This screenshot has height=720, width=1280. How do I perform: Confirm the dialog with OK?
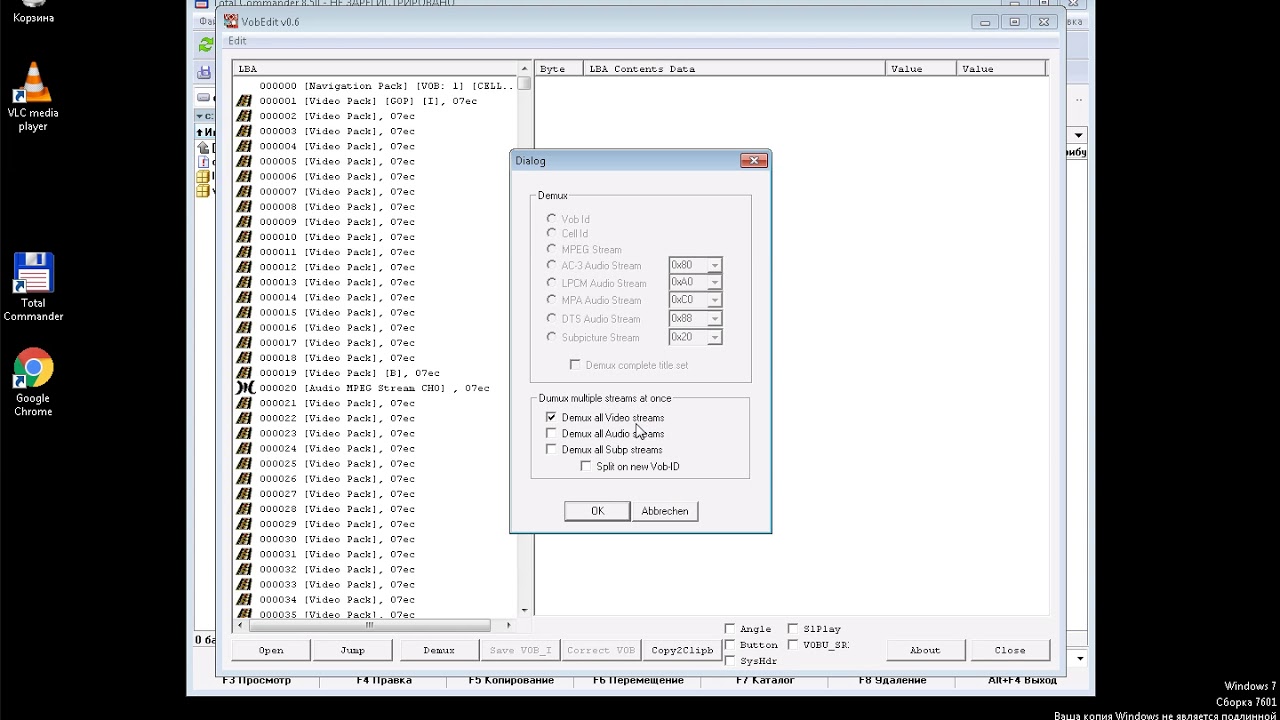[x=597, y=511]
